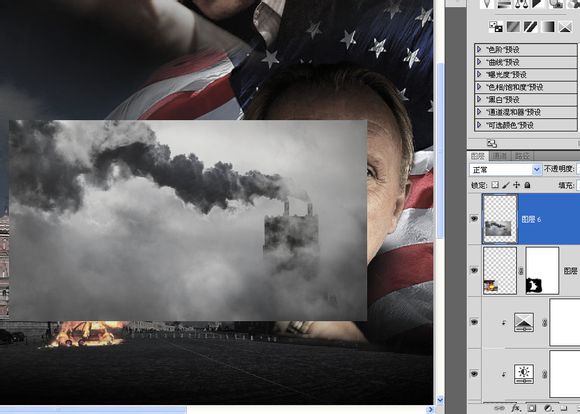
Task: Select the 图层 6 layer thumbnail
Action: tap(500, 219)
